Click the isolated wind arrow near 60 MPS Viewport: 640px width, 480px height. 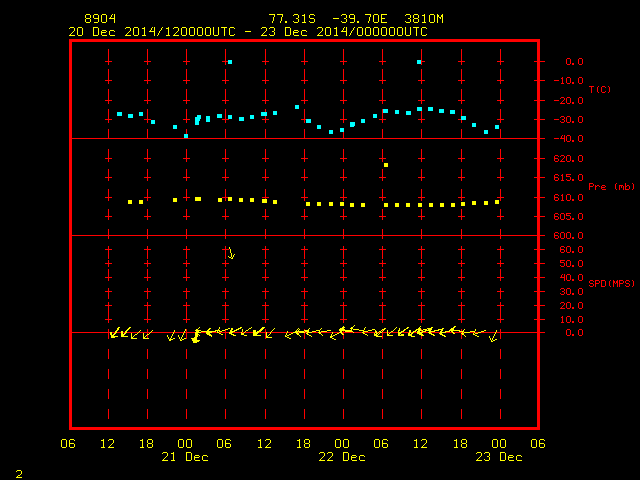pos(231,253)
